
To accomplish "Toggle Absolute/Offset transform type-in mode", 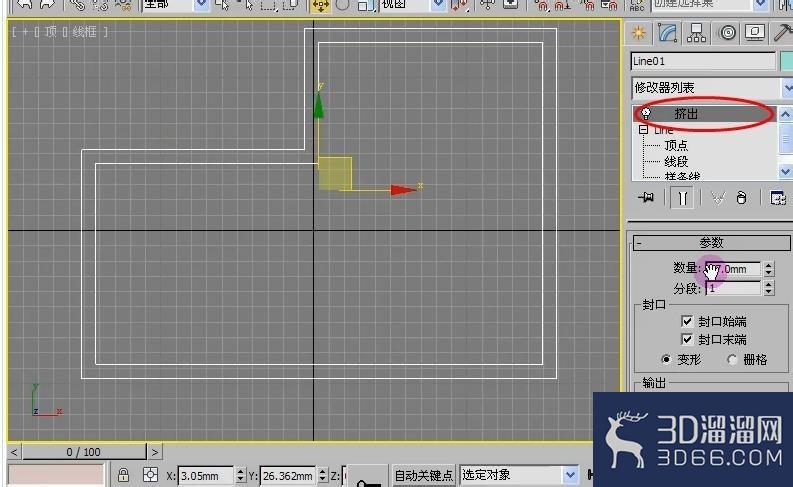I will pos(150,475).
